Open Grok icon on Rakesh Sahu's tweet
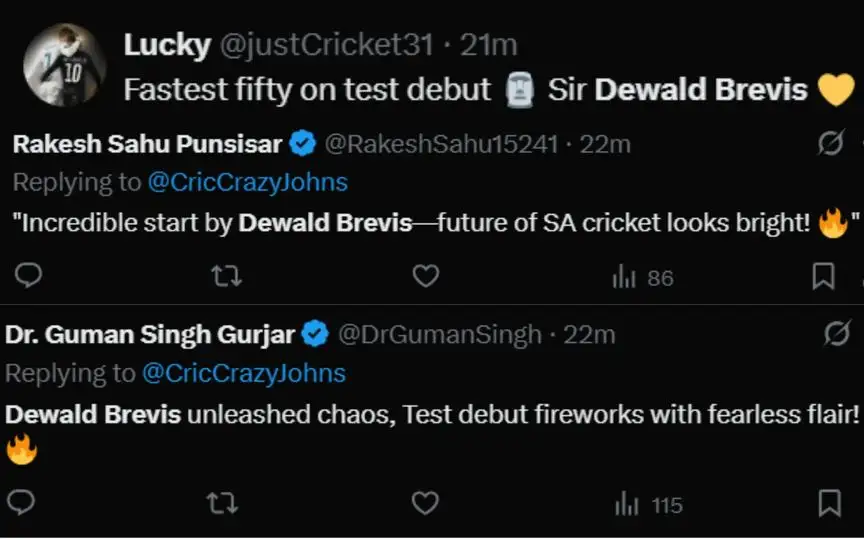Image resolution: width=864 pixels, height=540 pixels. click(830, 143)
